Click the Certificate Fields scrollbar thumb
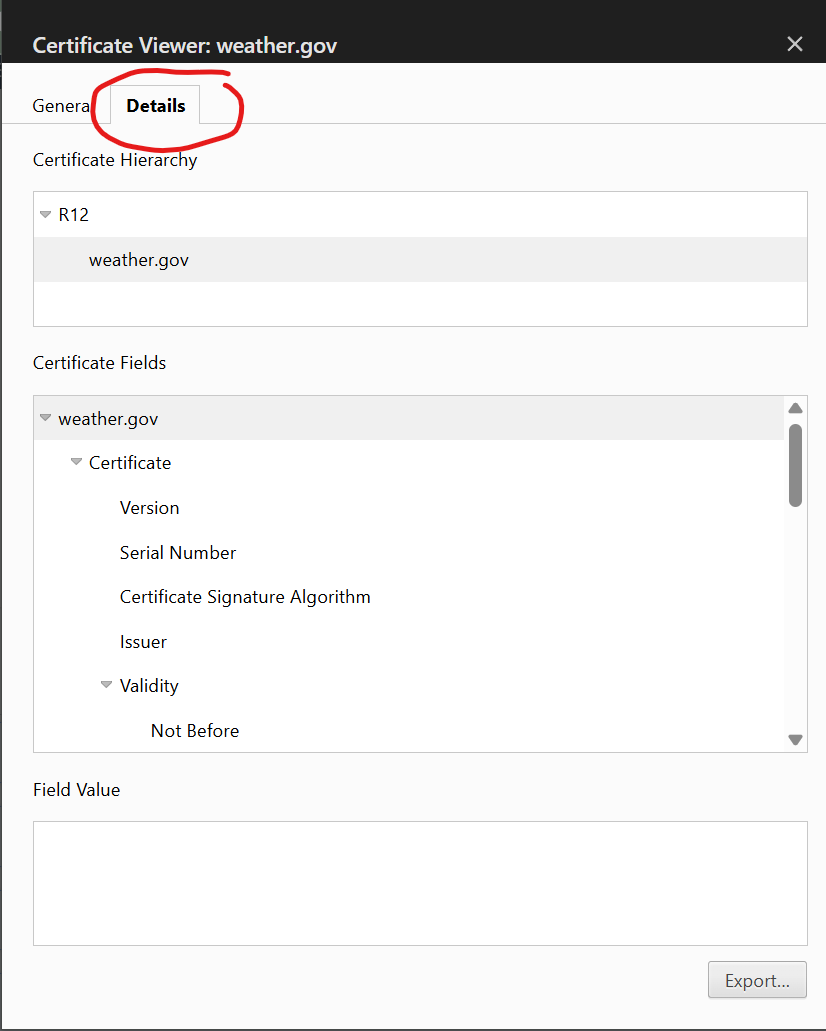This screenshot has height=1031, width=826. (795, 466)
